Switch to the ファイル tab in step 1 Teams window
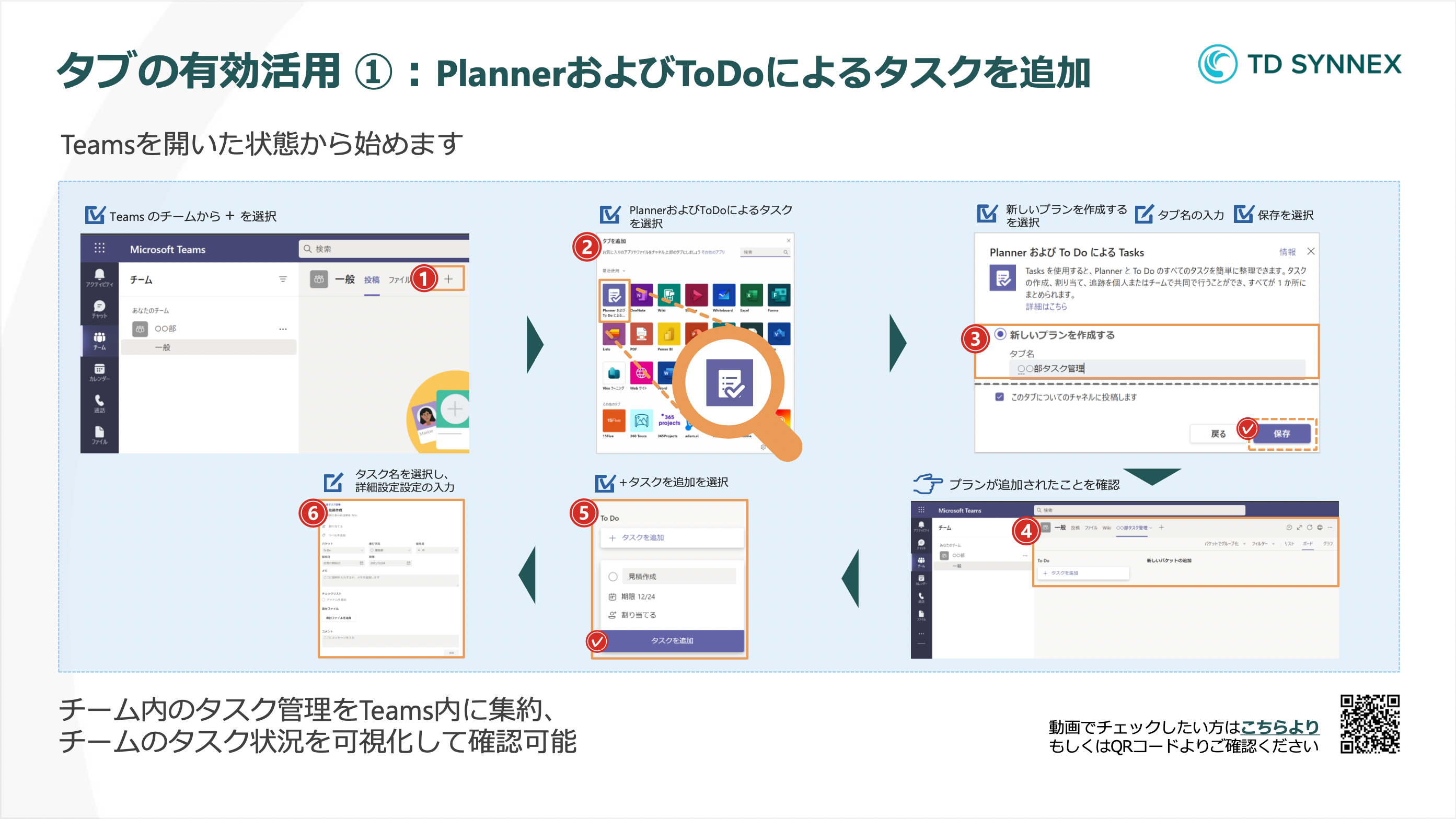Screen dimensions: 1456x819 point(399,279)
